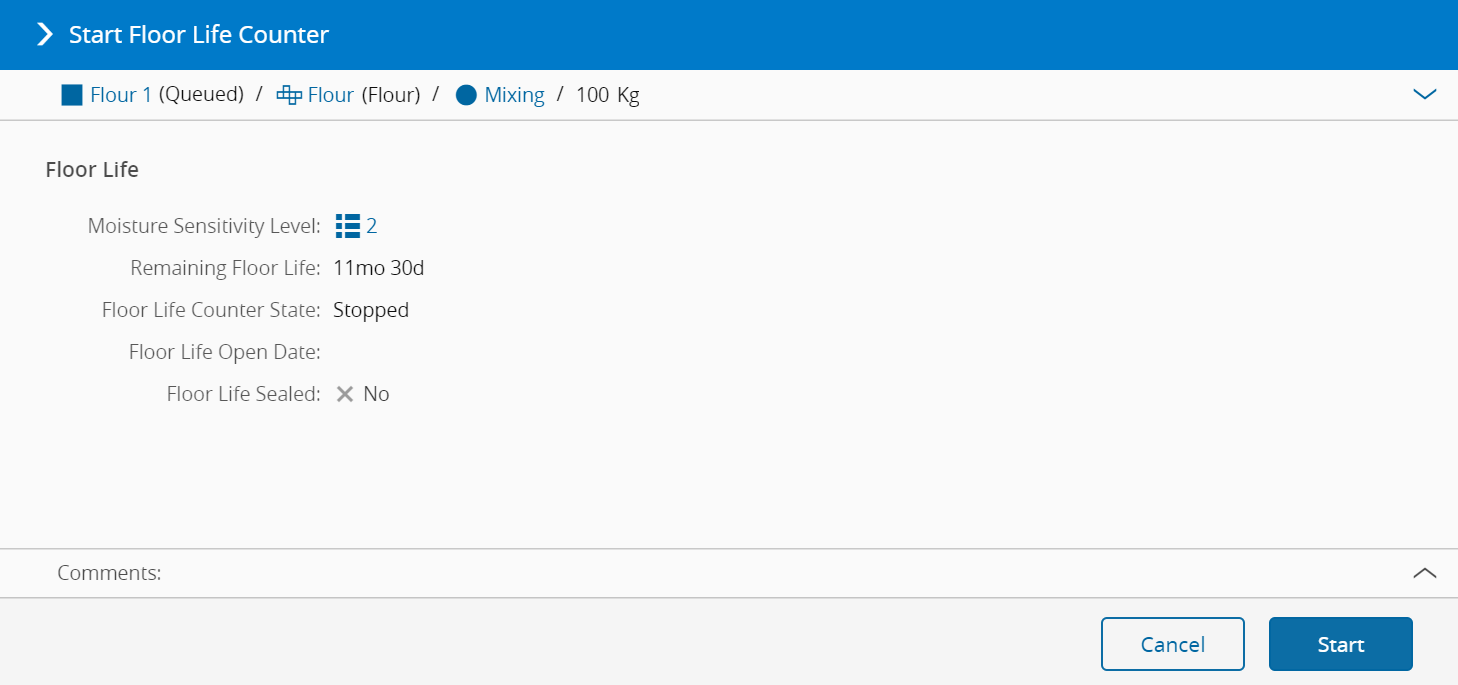Click the chevron icon beside the dialog title
This screenshot has height=685, width=1458.
tap(44, 35)
